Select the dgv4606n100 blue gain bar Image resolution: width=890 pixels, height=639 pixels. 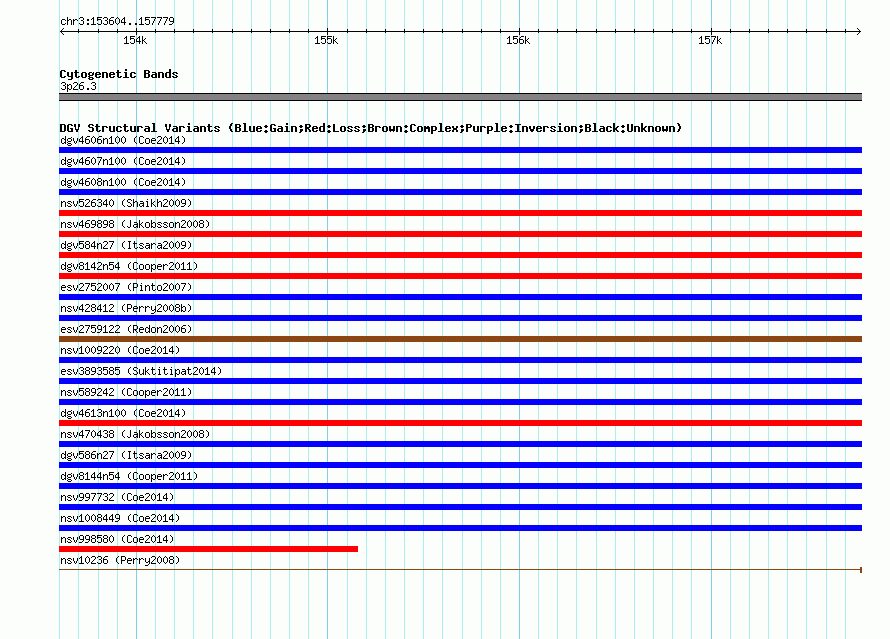(x=460, y=150)
